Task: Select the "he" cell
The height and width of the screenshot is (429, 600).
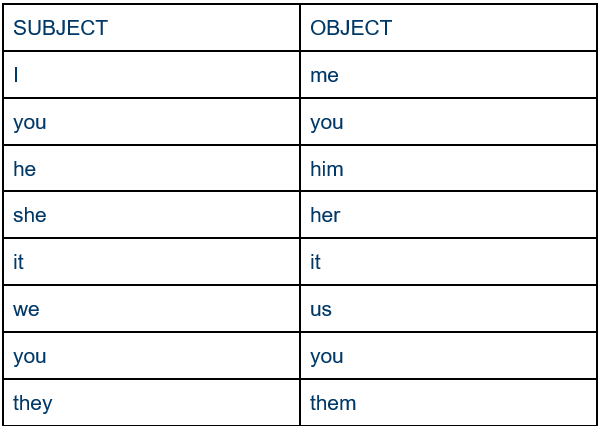Action: point(152,168)
